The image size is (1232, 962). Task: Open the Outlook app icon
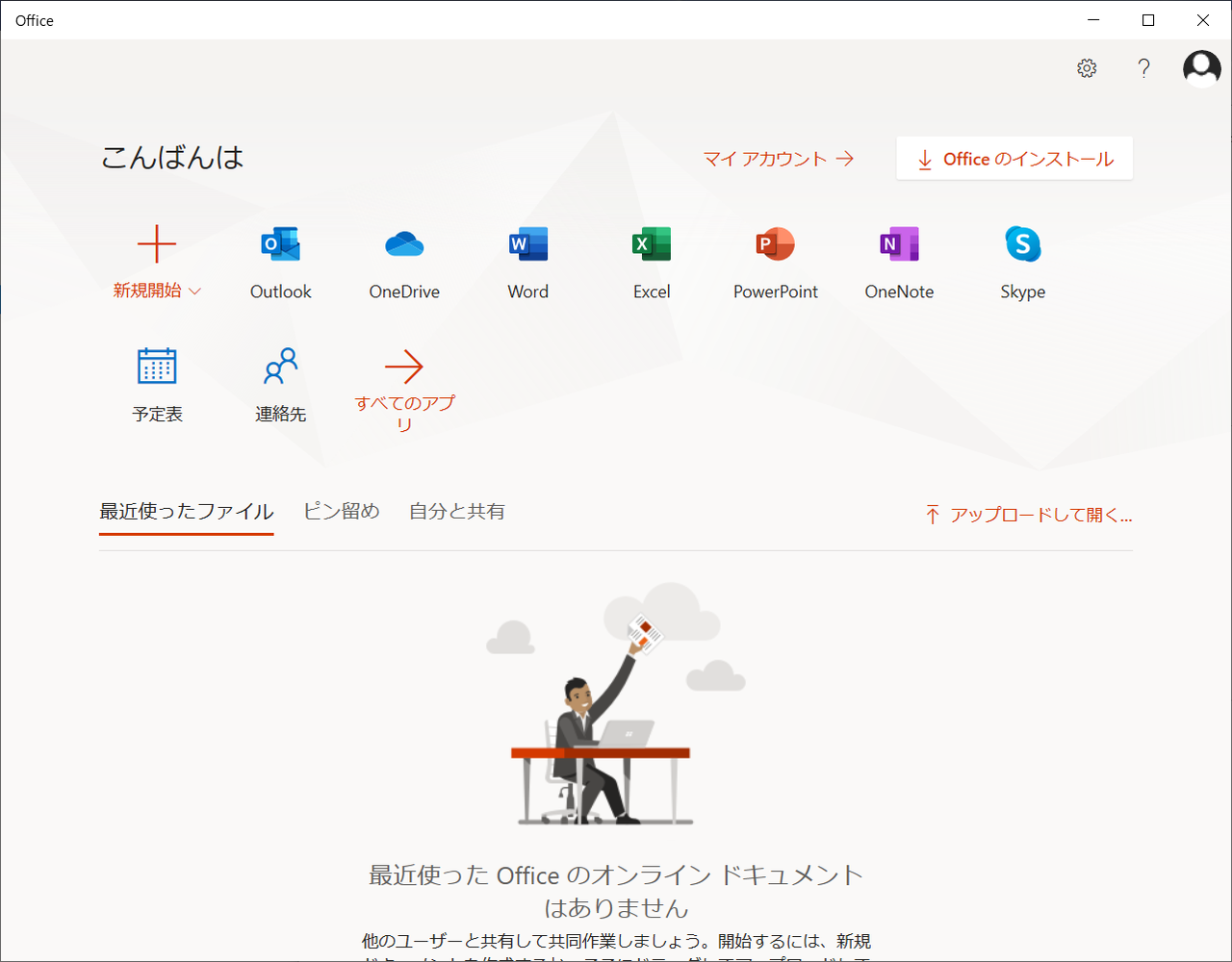point(281,244)
